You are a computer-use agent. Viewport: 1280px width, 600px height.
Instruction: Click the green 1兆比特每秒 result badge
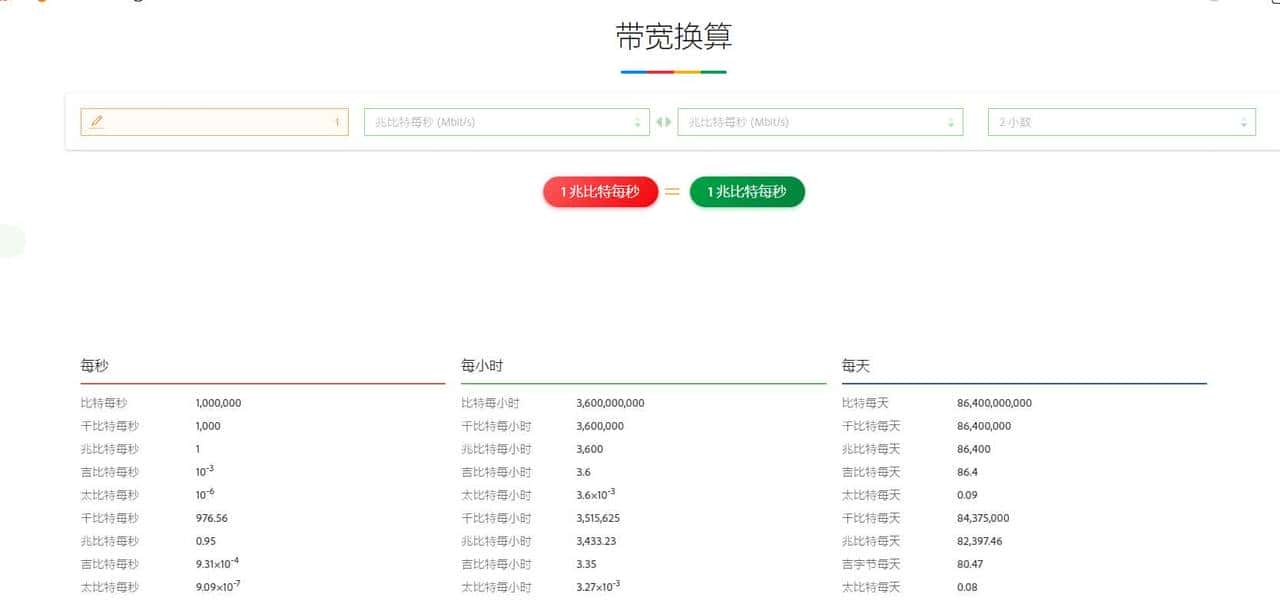pyautogui.click(x=747, y=191)
